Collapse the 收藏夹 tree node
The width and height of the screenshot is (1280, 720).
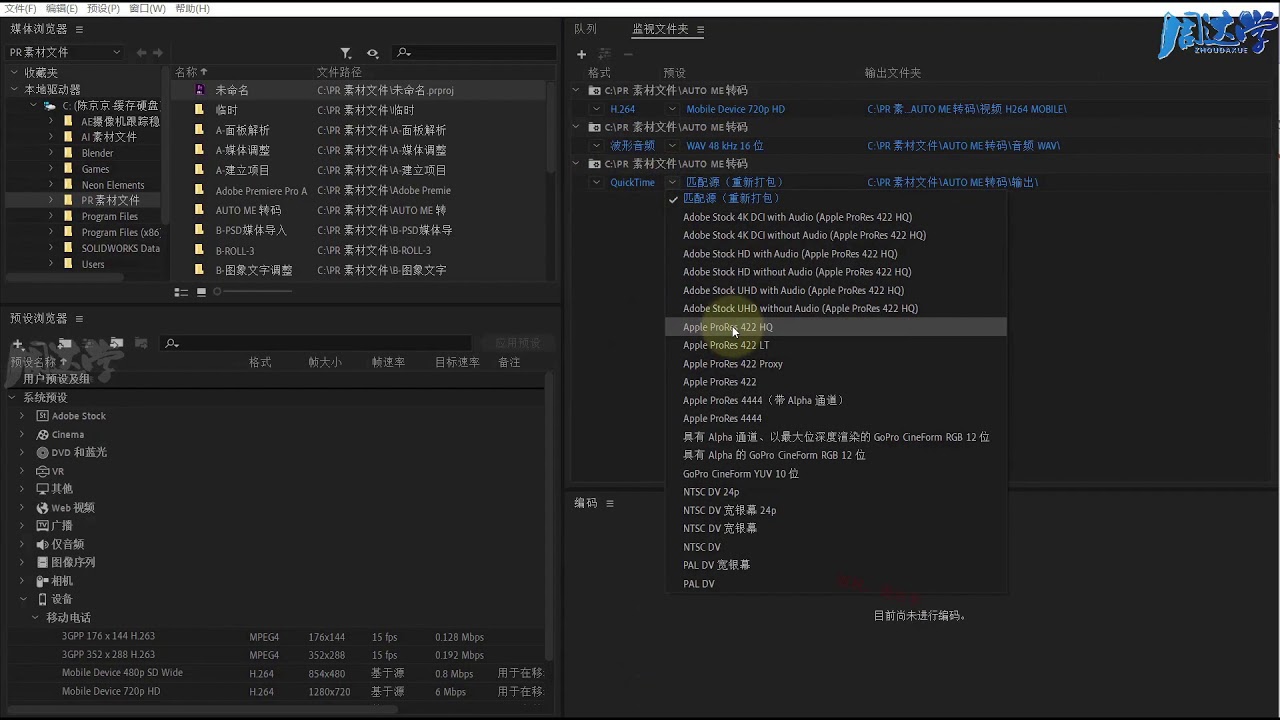(14, 73)
